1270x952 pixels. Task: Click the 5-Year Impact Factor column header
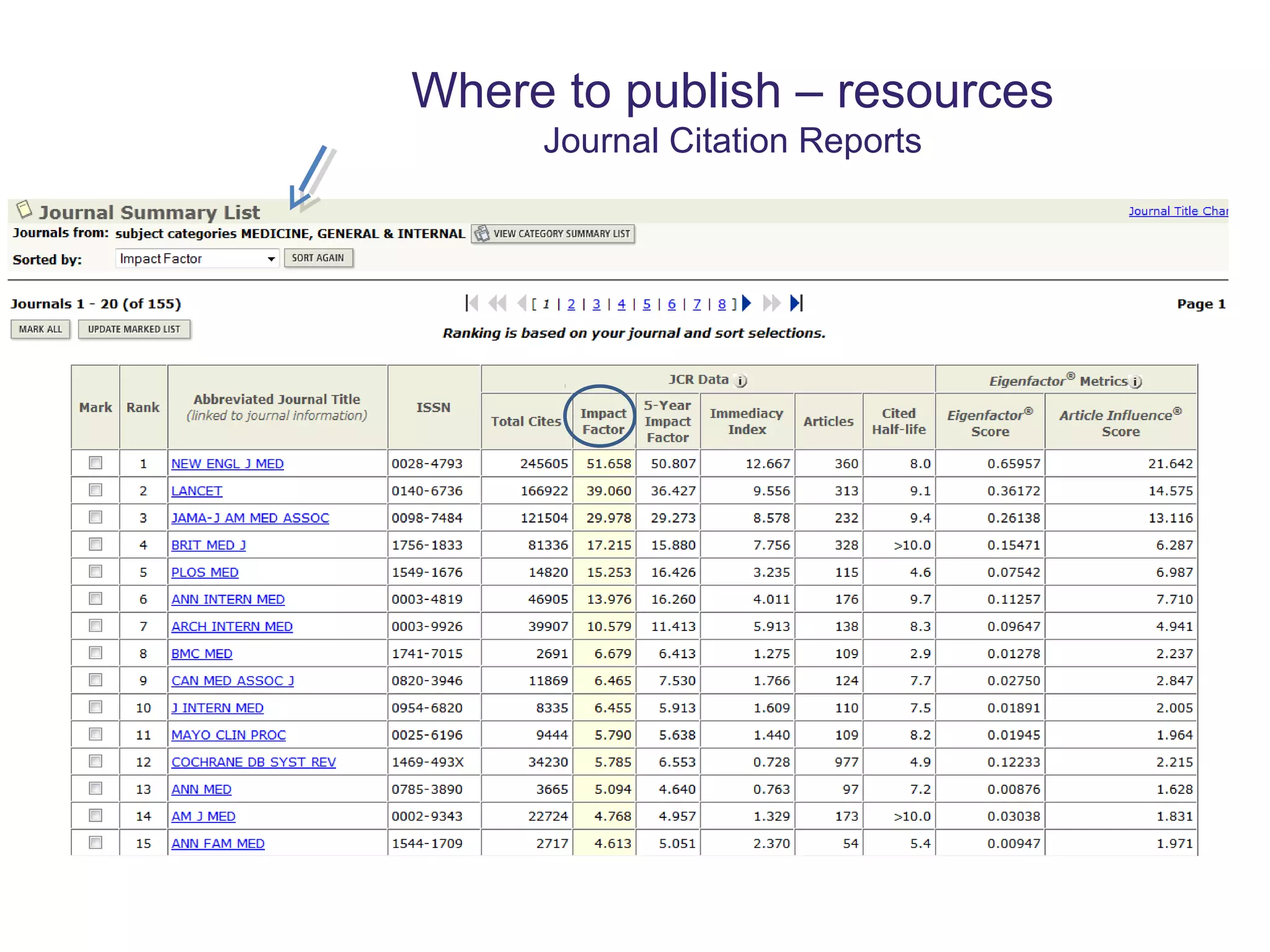click(667, 421)
